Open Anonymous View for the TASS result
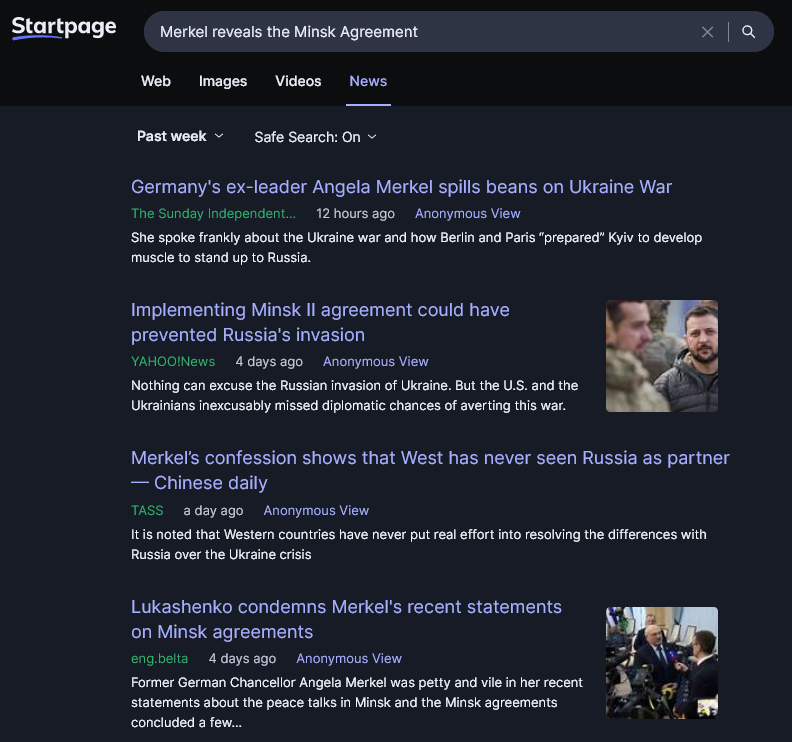The width and height of the screenshot is (792, 742). point(316,511)
